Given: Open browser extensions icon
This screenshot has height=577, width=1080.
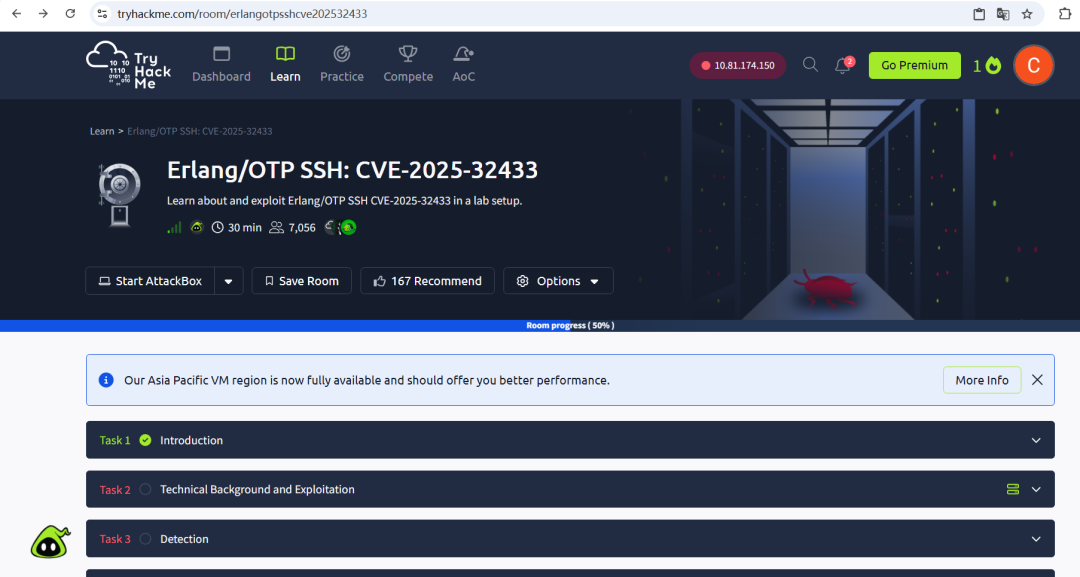Looking at the screenshot, I should click(x=1065, y=14).
